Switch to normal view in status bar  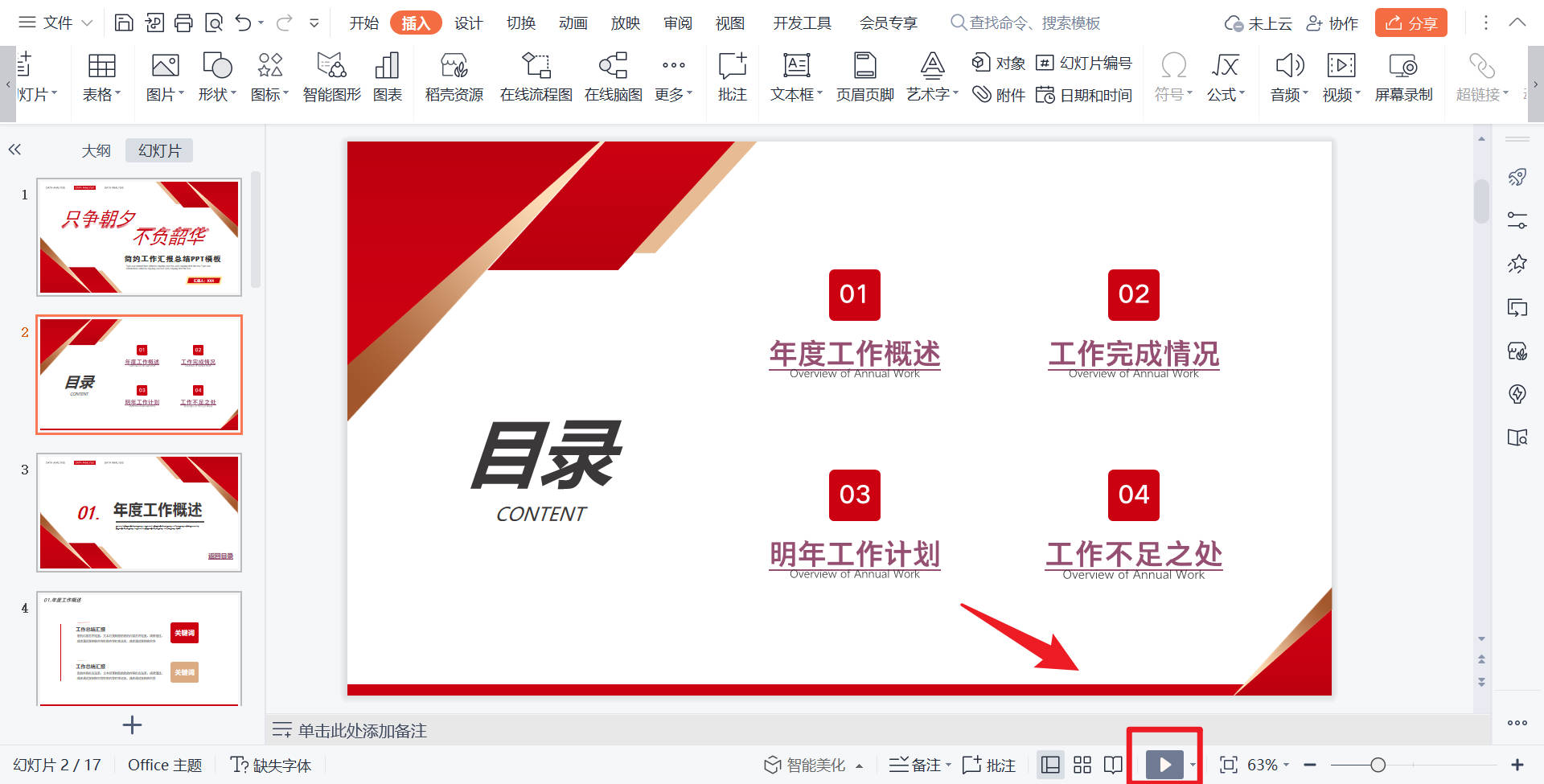pyautogui.click(x=1050, y=765)
